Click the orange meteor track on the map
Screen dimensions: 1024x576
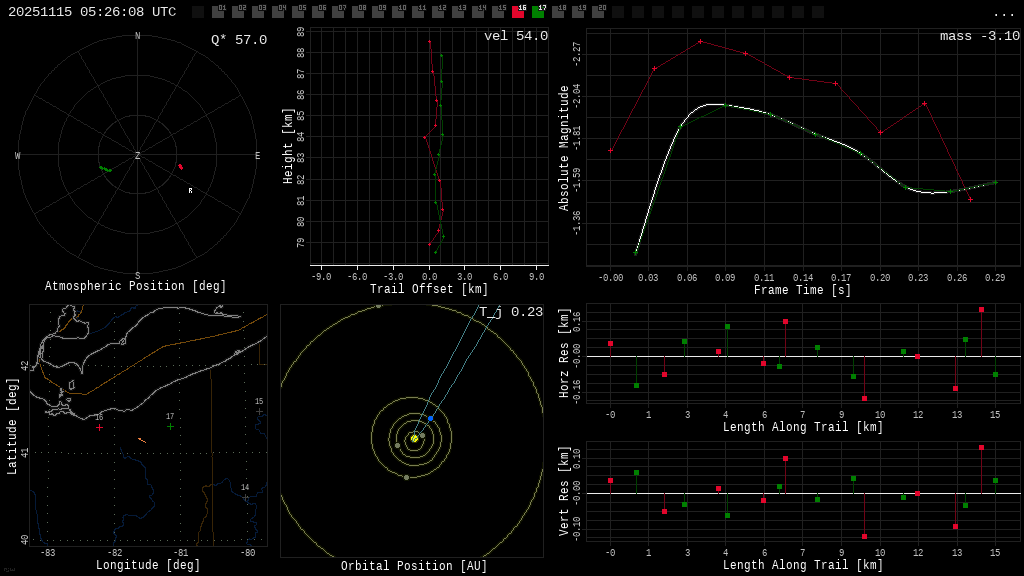(142, 440)
